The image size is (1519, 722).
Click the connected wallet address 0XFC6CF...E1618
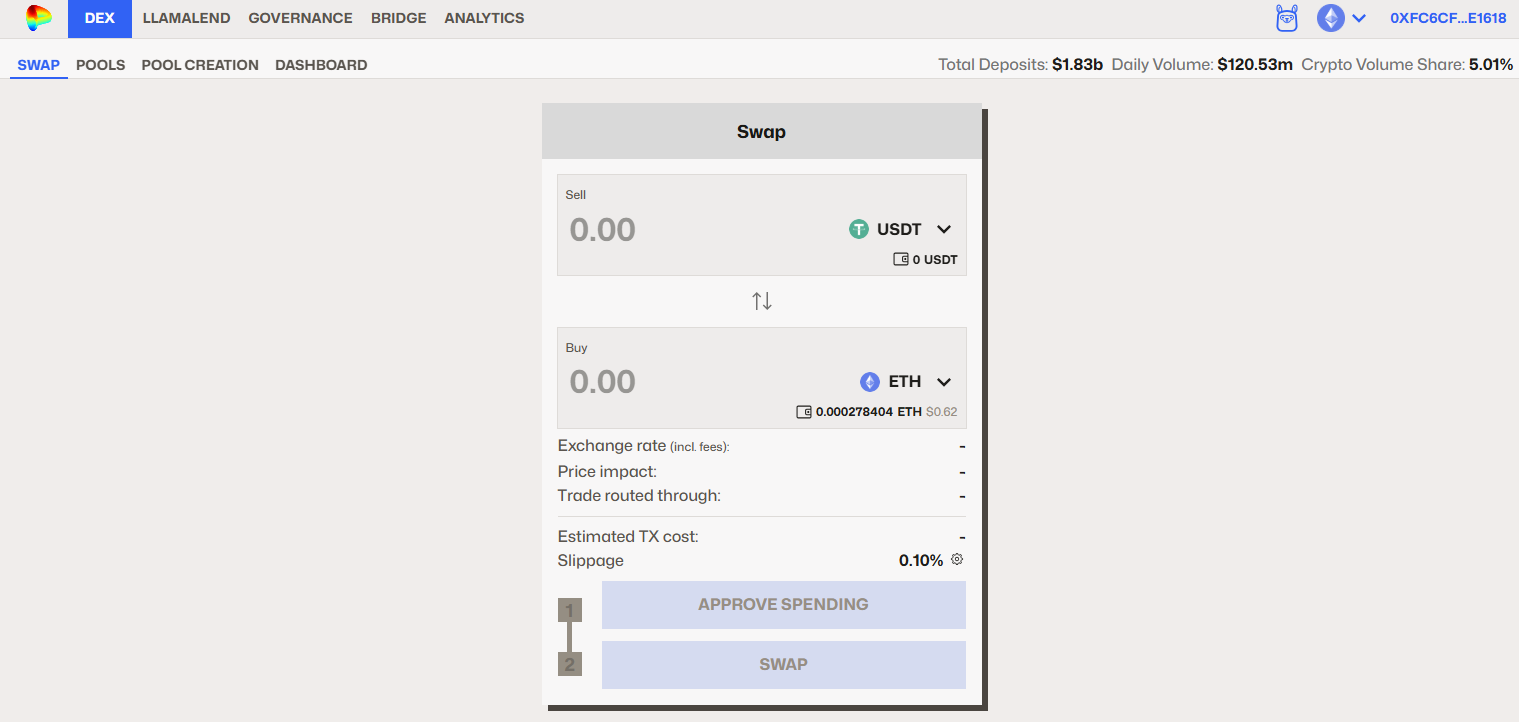coord(1448,18)
